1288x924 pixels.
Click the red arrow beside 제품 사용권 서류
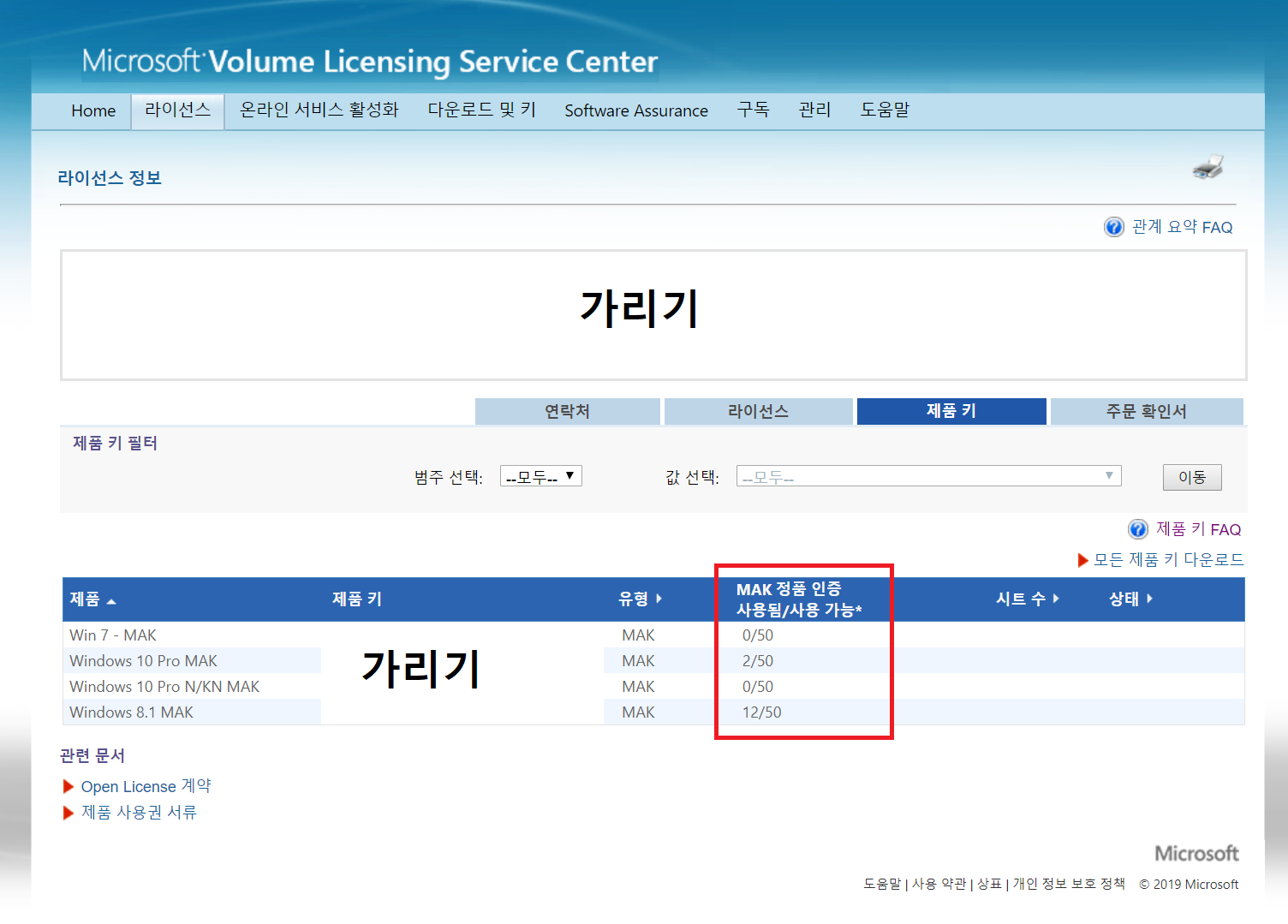(69, 813)
